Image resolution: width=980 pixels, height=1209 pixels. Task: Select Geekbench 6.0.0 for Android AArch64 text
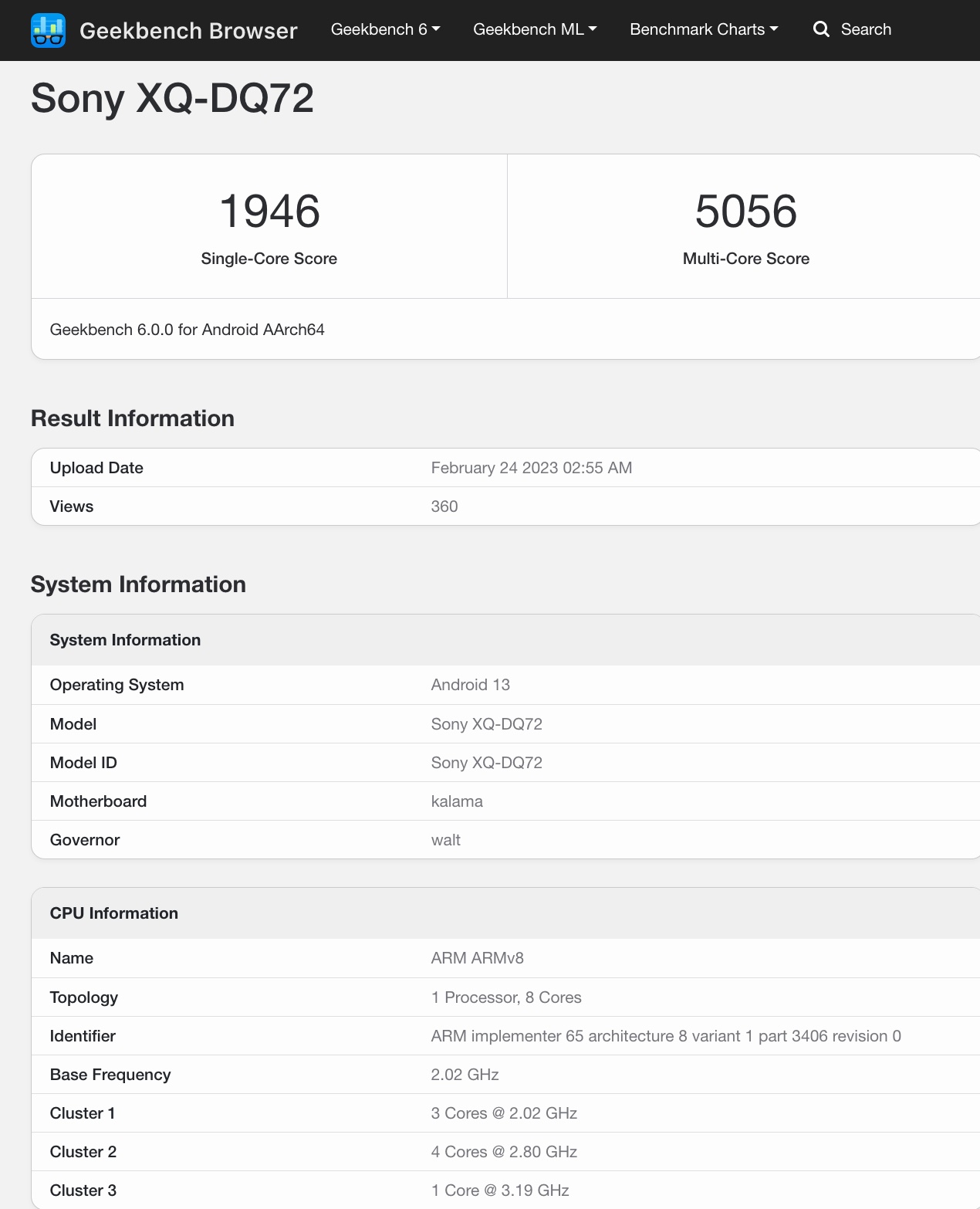click(x=188, y=330)
